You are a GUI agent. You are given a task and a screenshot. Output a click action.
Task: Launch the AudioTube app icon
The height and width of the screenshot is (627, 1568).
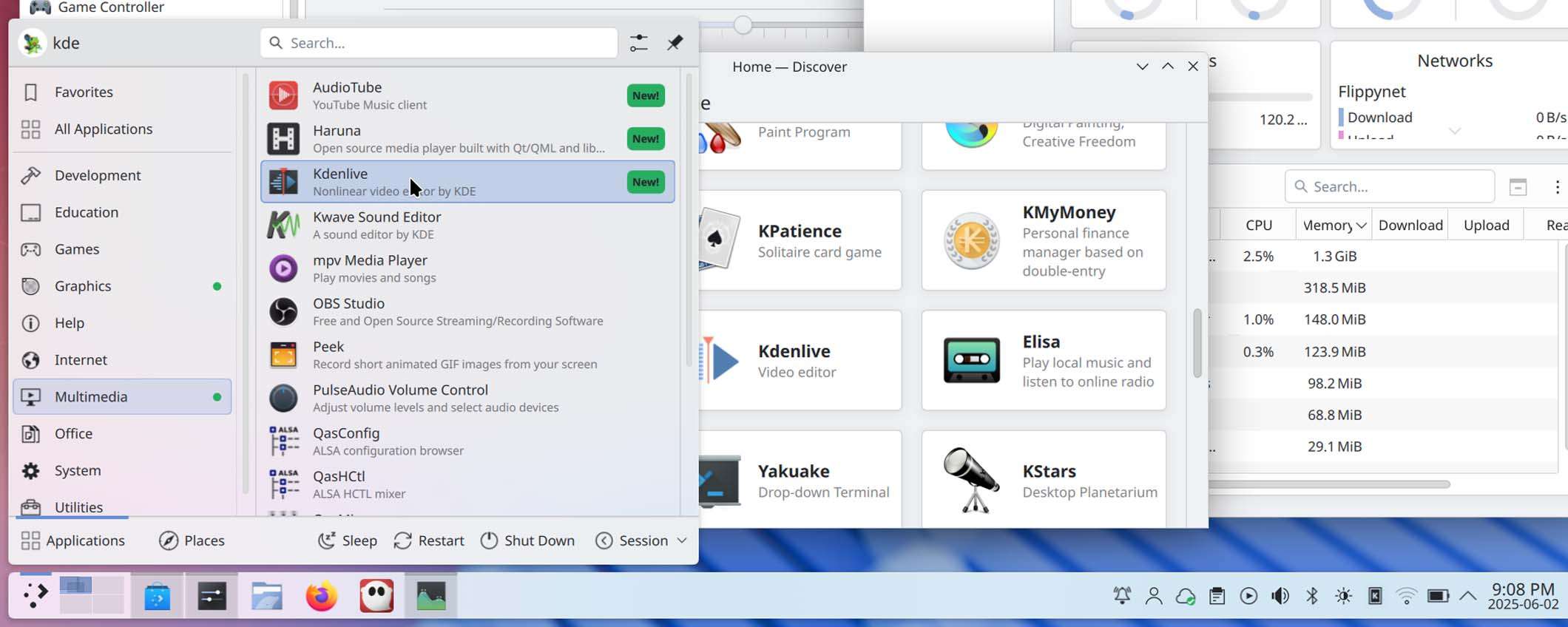coord(283,95)
